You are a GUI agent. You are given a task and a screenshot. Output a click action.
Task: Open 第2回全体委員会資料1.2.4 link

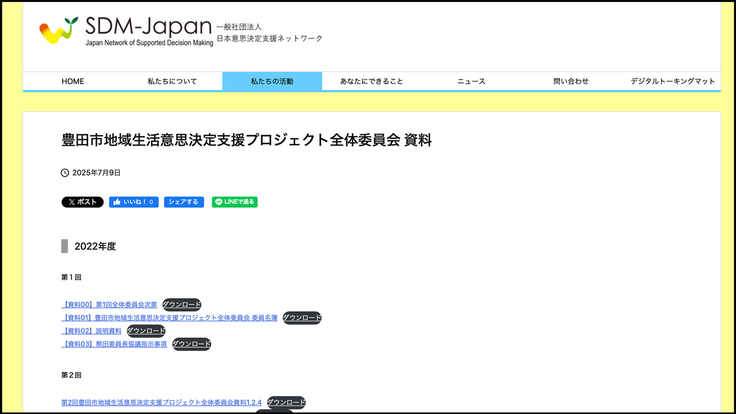pos(161,403)
